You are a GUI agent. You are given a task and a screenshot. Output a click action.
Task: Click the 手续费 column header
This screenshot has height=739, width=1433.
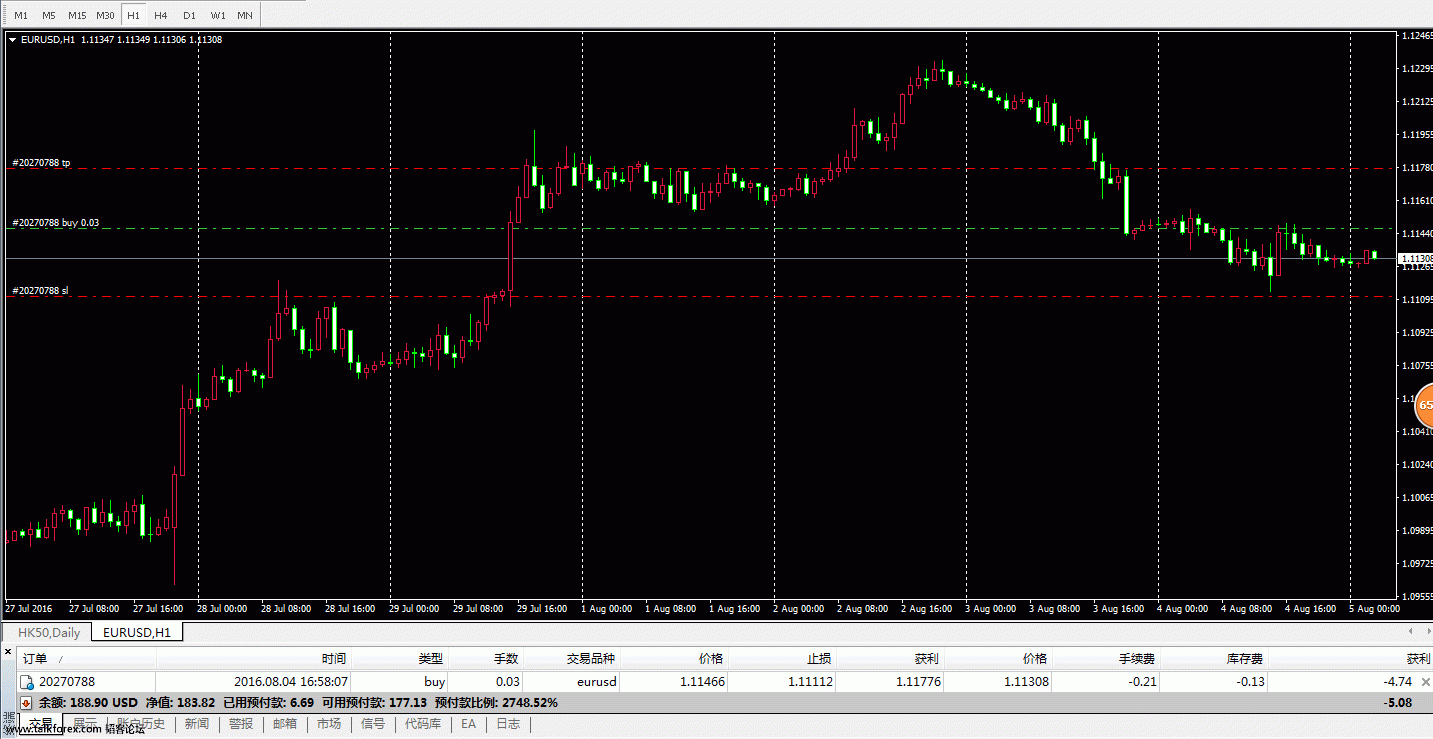click(x=1106, y=659)
